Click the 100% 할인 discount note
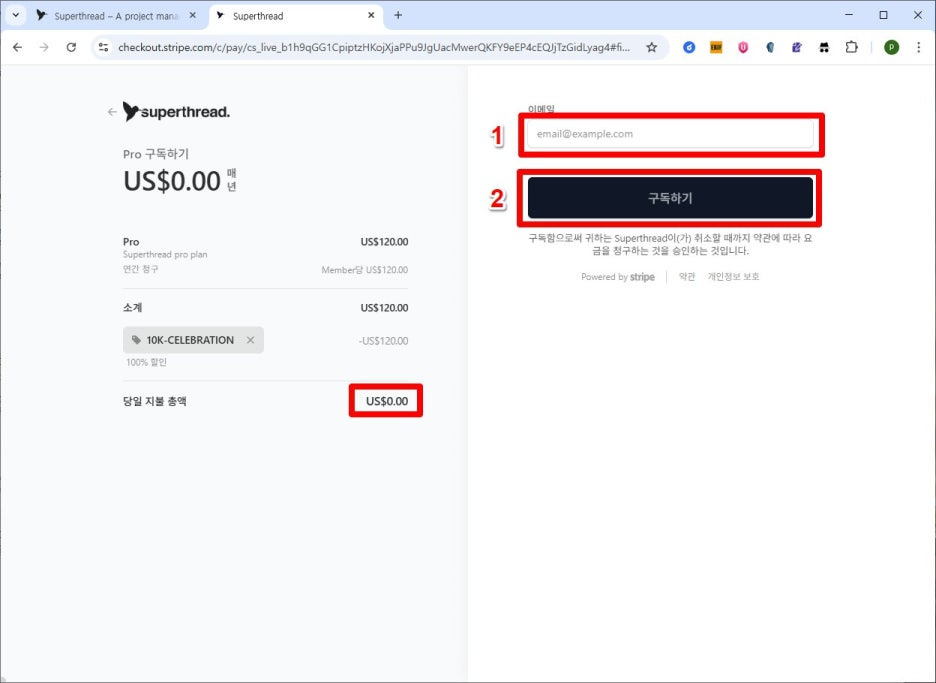Image resolution: width=936 pixels, height=683 pixels. coord(146,362)
